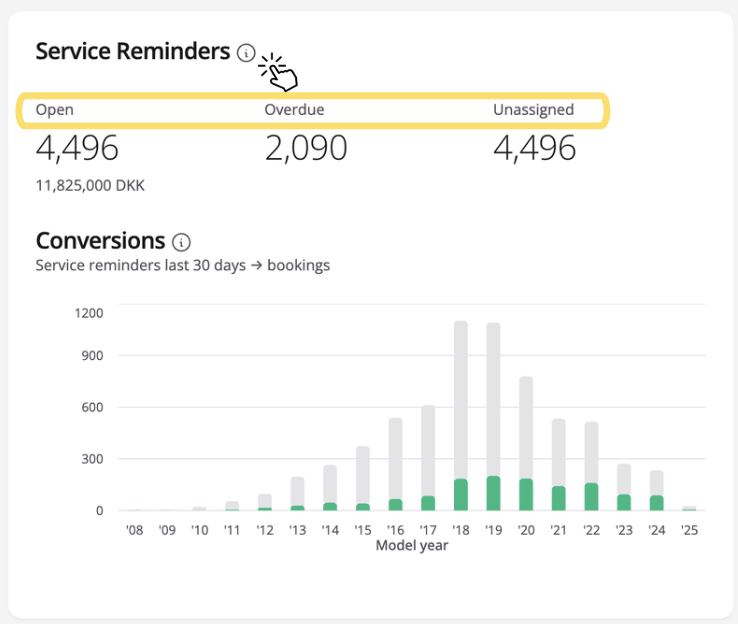This screenshot has width=738, height=624.
Task: Select the Unassigned reminders count 4,496
Action: click(x=535, y=148)
